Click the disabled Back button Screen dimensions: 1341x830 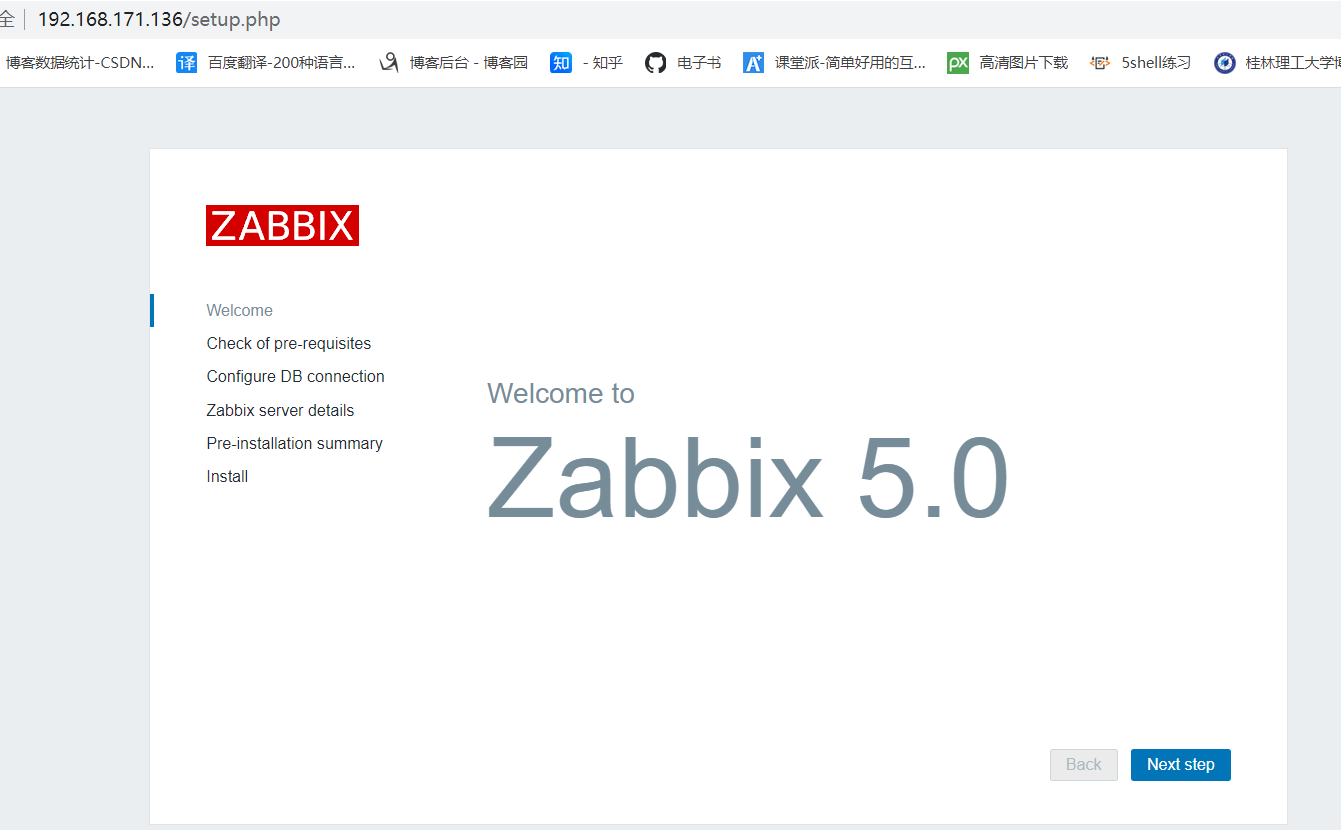click(x=1084, y=765)
